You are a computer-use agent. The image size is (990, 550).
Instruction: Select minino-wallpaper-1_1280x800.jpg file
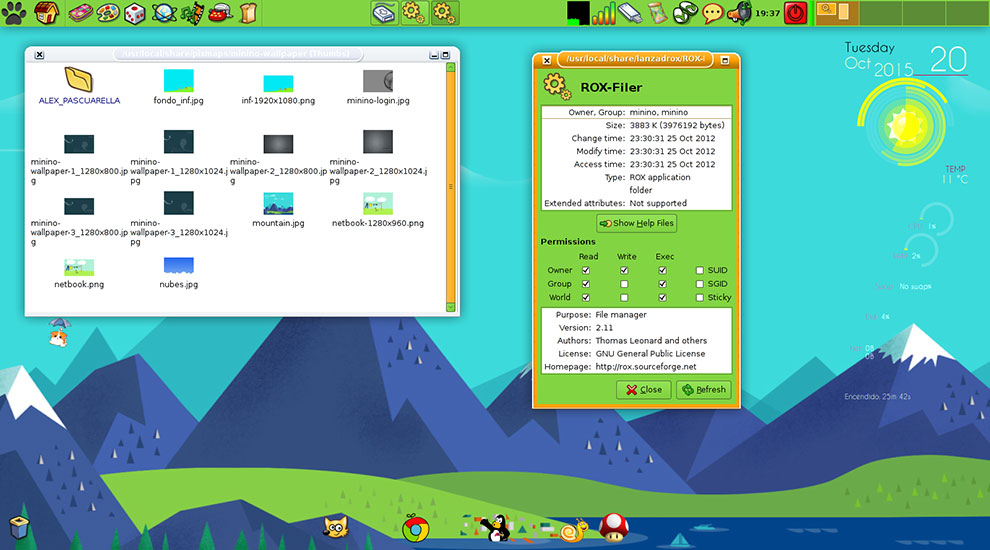pyautogui.click(x=79, y=159)
